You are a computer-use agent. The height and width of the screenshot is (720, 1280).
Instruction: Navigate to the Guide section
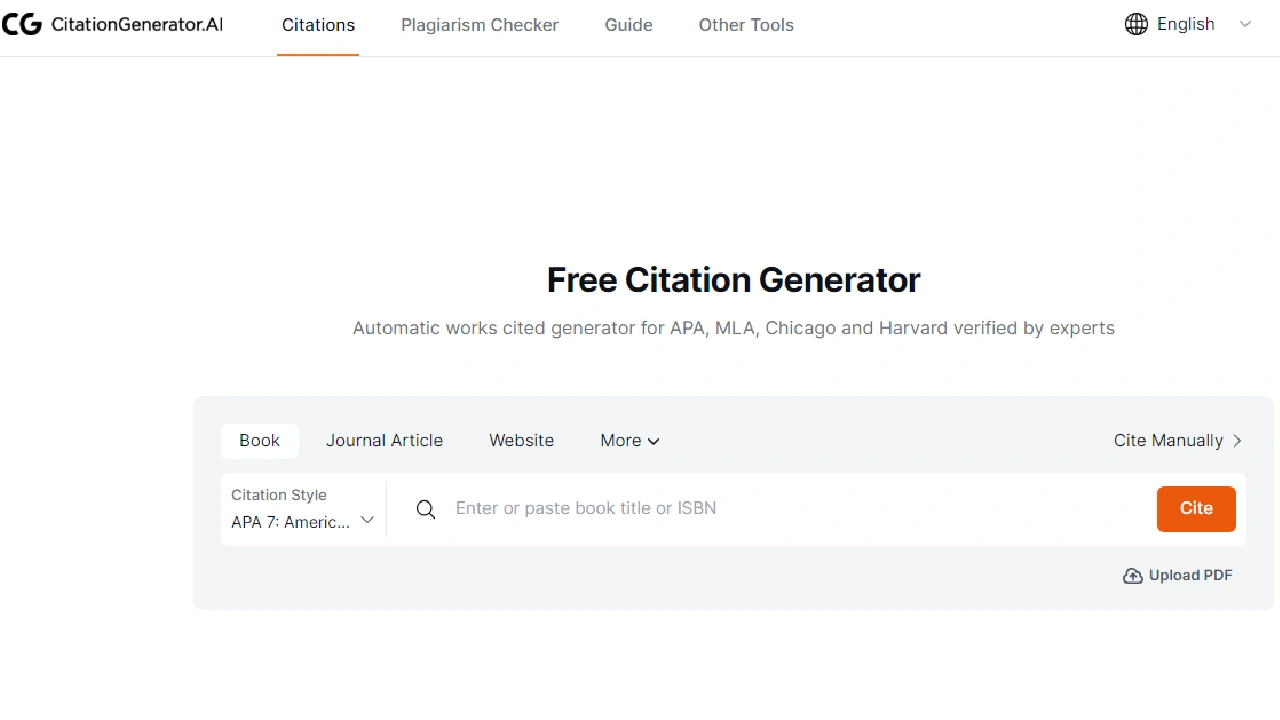tap(628, 25)
